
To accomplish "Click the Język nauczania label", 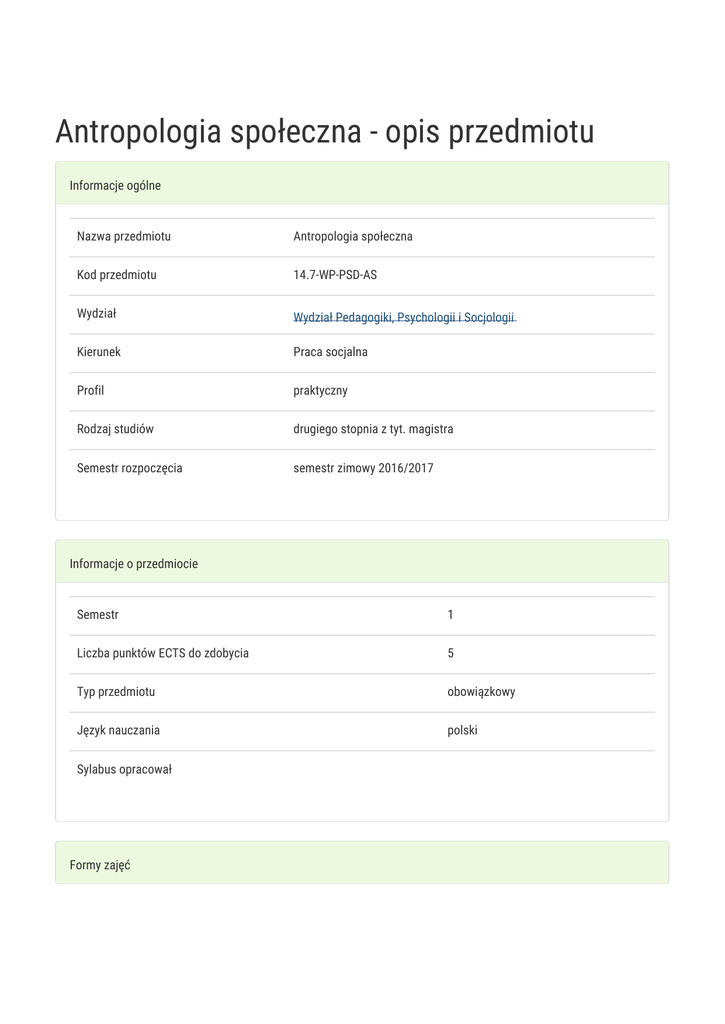I will (x=118, y=729).
